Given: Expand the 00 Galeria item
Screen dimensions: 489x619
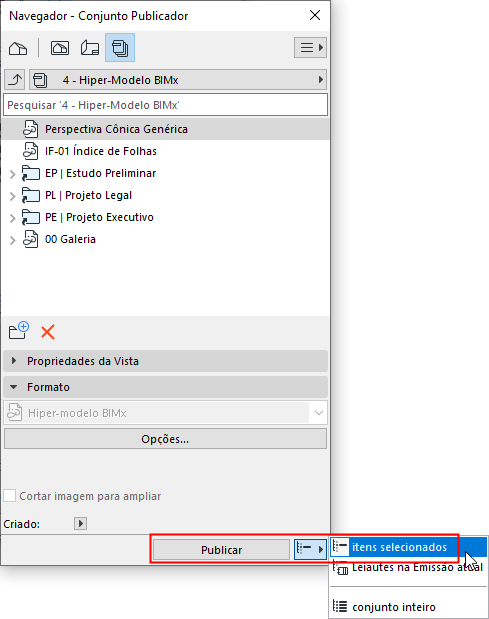Looking at the screenshot, I should 12,240.
